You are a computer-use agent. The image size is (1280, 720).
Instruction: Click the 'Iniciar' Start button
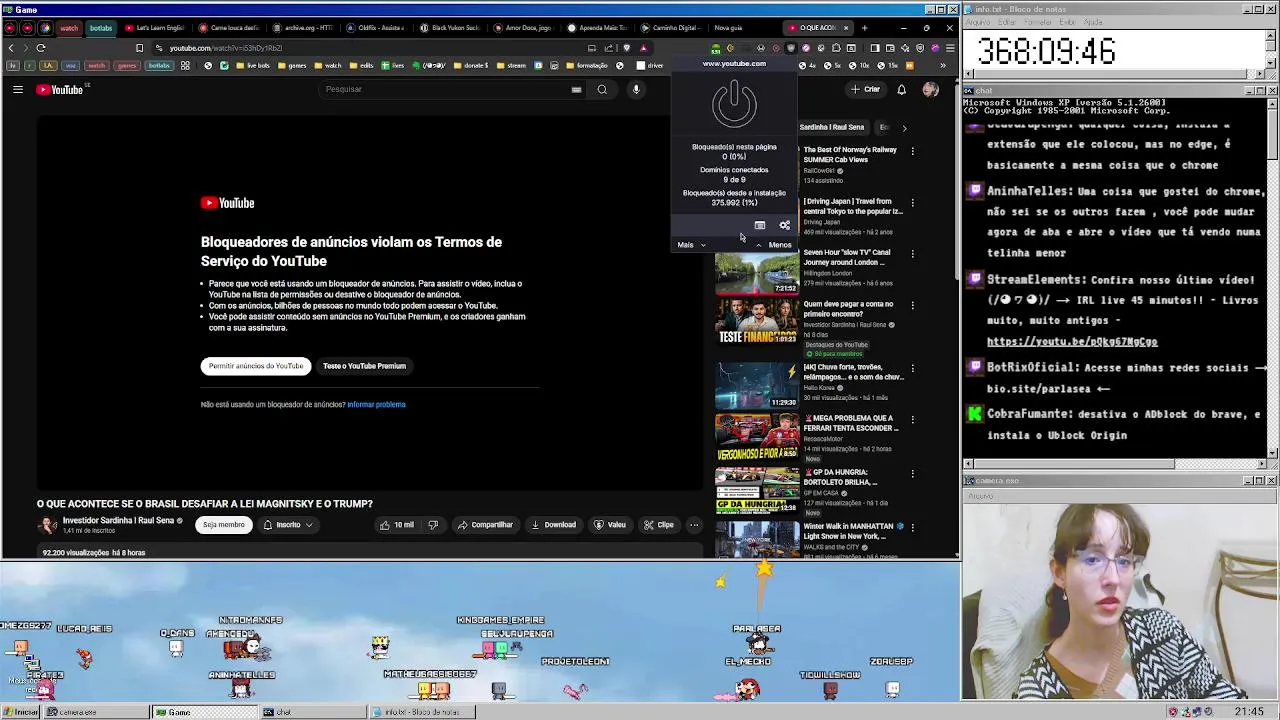pyautogui.click(x=20, y=712)
